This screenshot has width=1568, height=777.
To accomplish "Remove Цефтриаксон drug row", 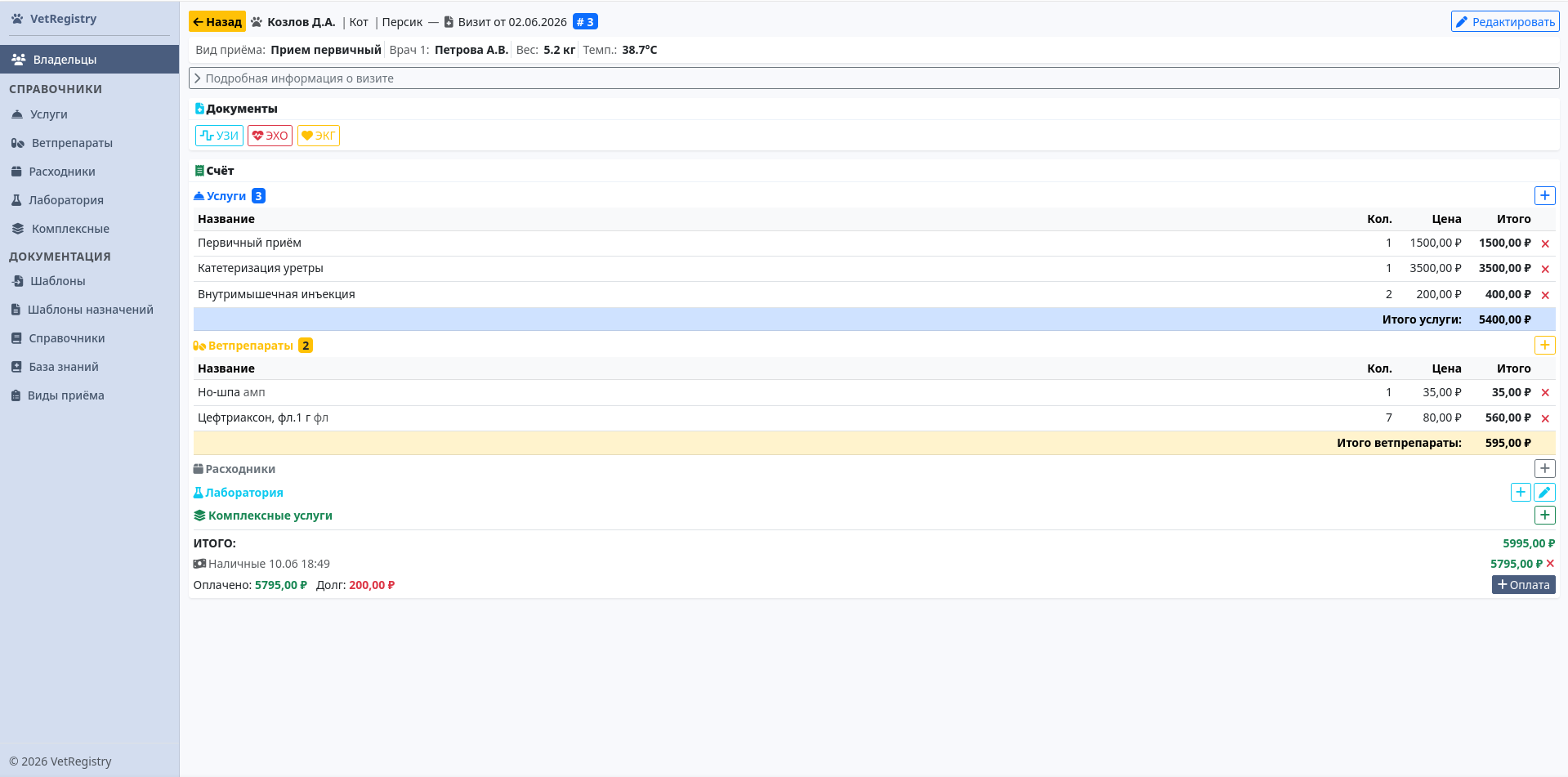I will click(x=1545, y=418).
